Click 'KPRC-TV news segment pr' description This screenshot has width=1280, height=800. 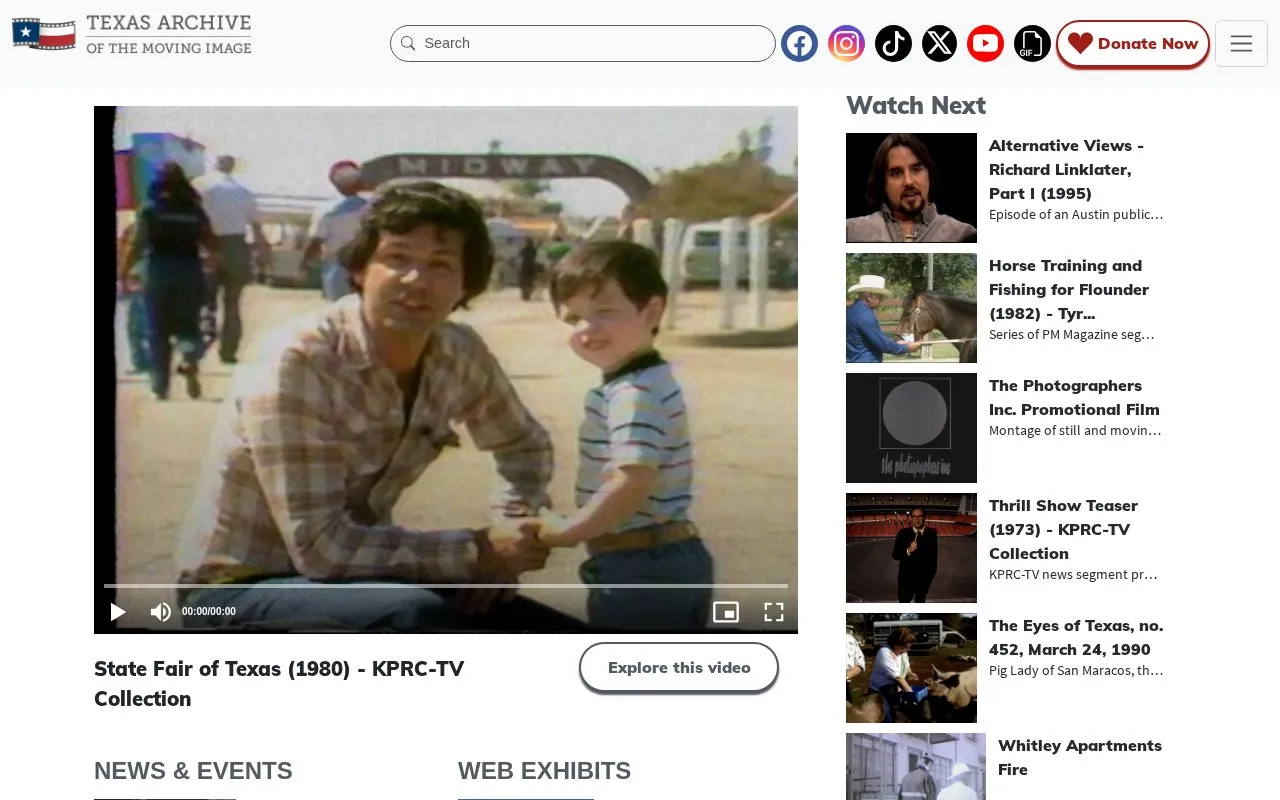coord(1073,575)
